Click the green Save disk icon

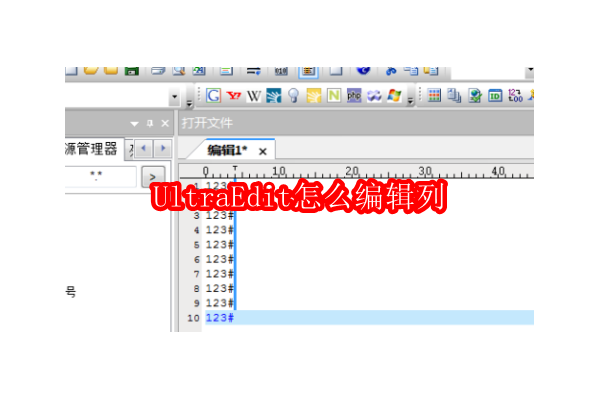point(131,71)
